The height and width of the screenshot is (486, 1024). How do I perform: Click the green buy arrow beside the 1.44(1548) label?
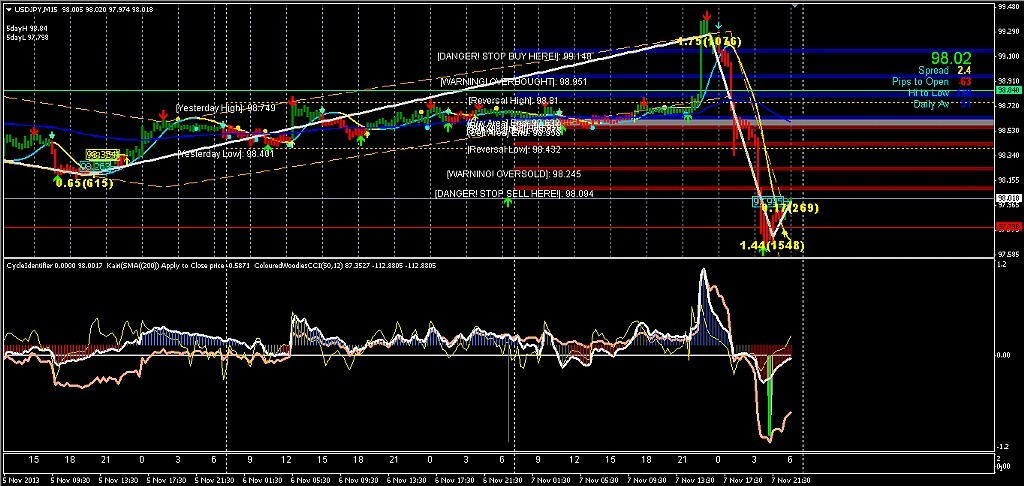763,250
